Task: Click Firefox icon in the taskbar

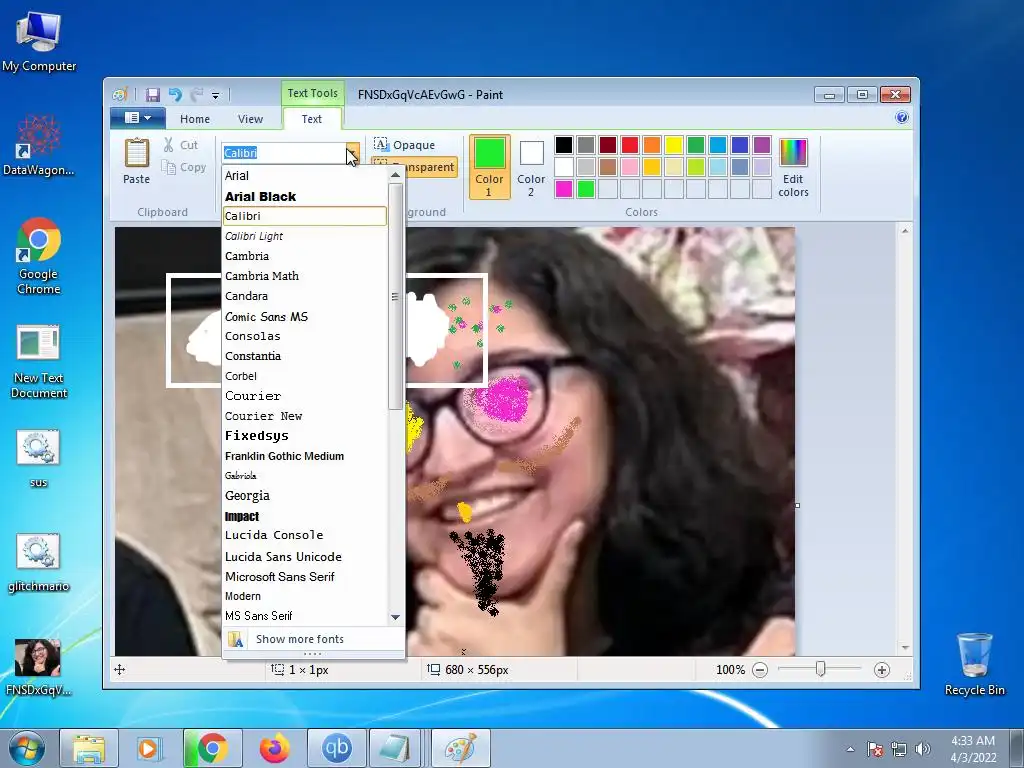Action: pyautogui.click(x=274, y=748)
